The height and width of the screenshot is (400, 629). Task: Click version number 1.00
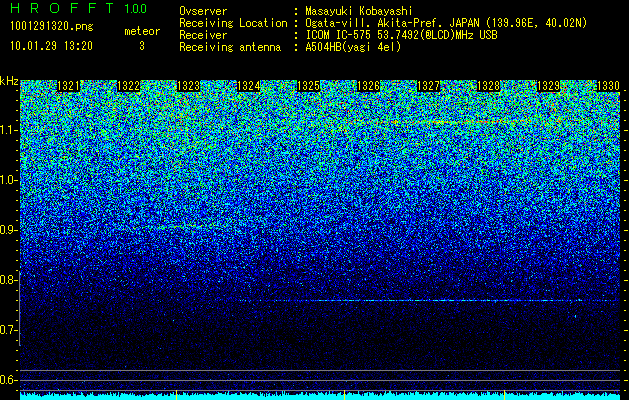pos(135,8)
